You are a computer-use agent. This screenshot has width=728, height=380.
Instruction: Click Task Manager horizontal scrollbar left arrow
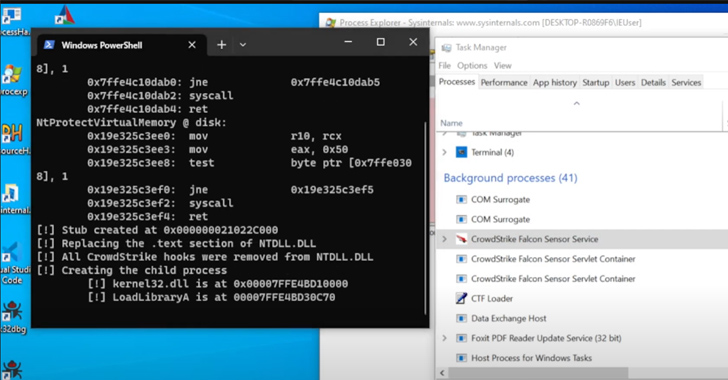[x=442, y=373]
